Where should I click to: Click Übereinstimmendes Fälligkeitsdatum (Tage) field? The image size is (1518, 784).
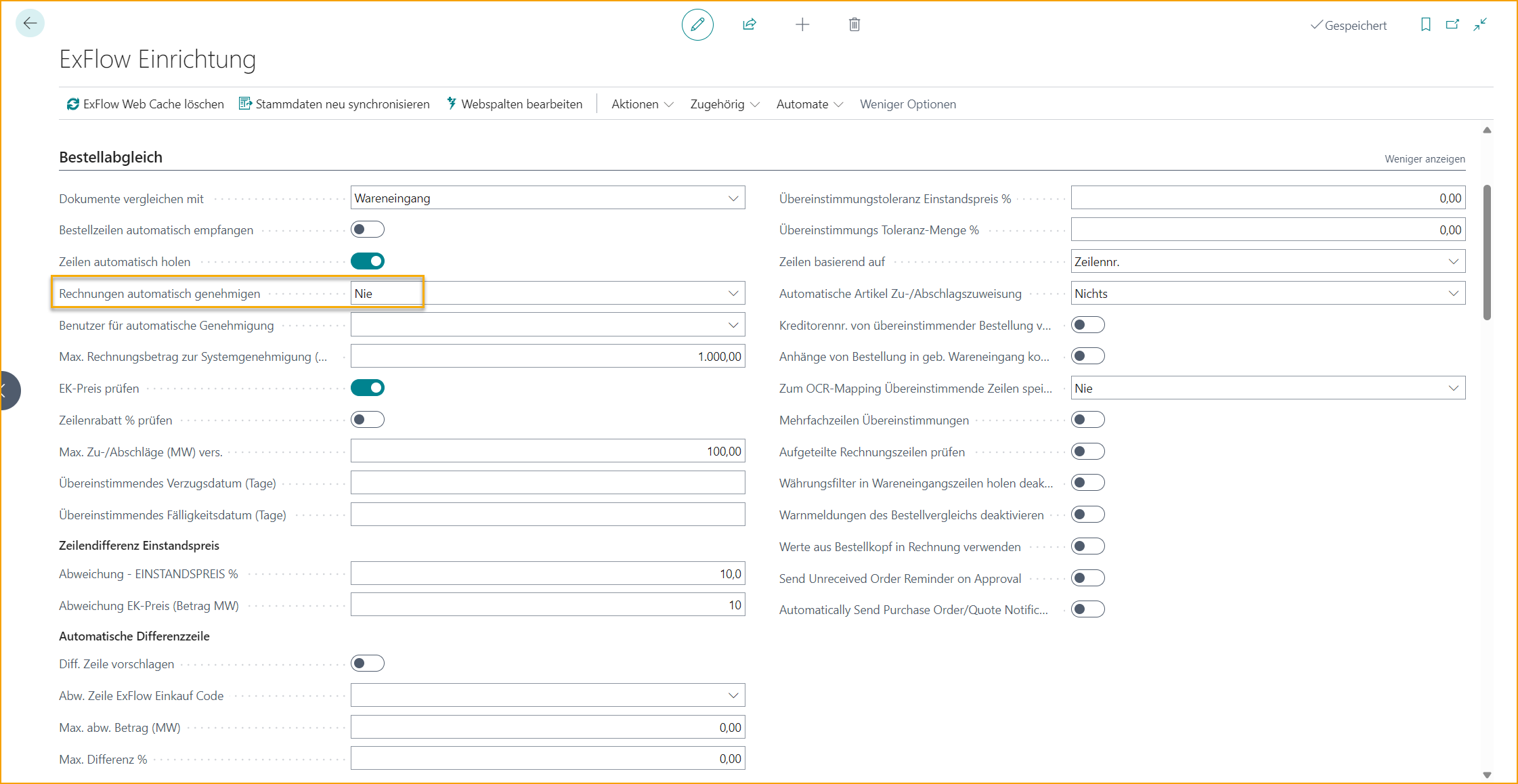(x=548, y=515)
